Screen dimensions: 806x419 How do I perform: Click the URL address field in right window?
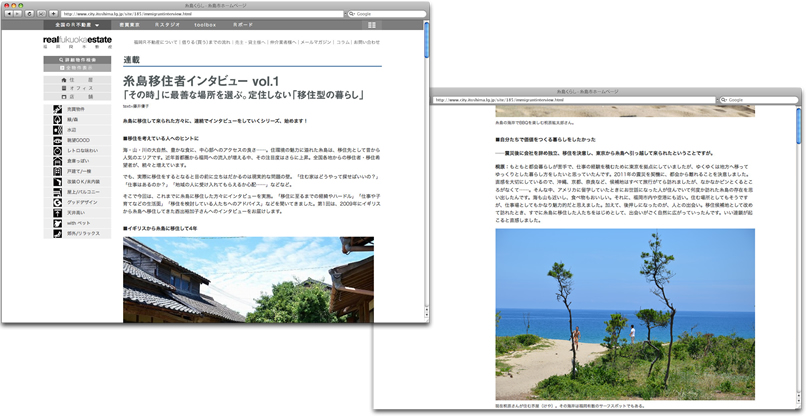(x=574, y=100)
